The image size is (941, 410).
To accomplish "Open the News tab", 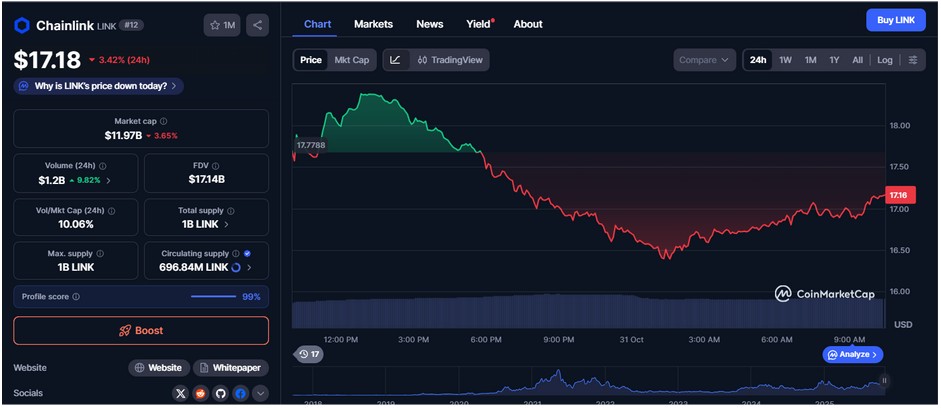I will coord(429,24).
